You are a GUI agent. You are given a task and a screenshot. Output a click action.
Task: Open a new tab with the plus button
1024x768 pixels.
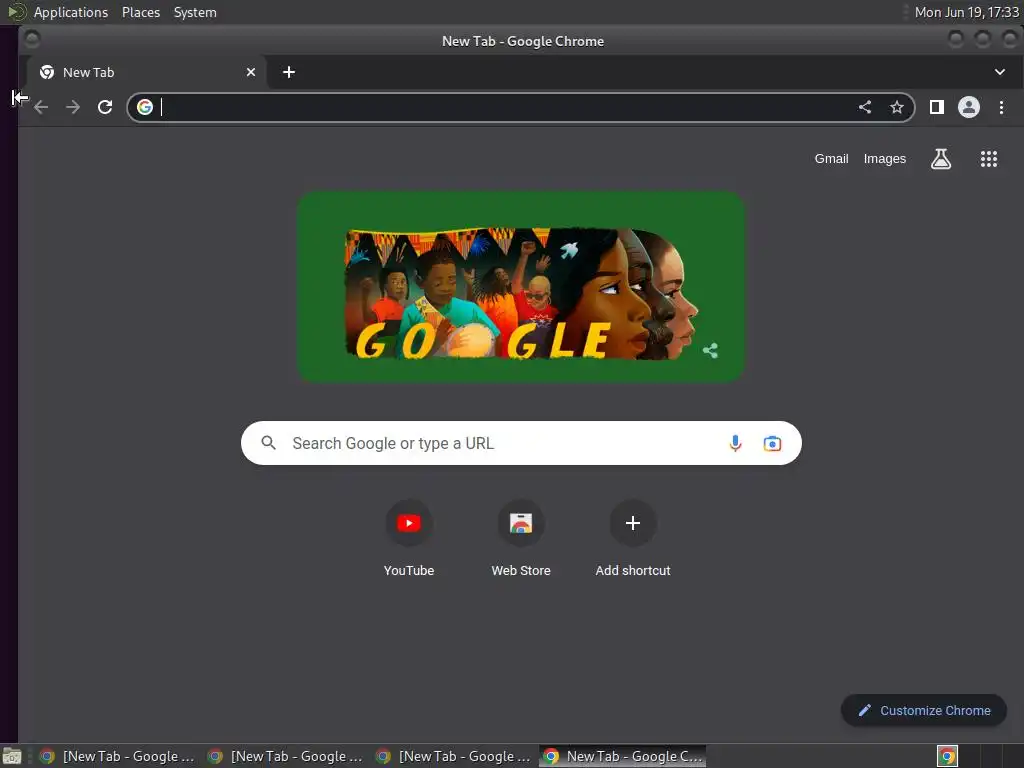289,72
